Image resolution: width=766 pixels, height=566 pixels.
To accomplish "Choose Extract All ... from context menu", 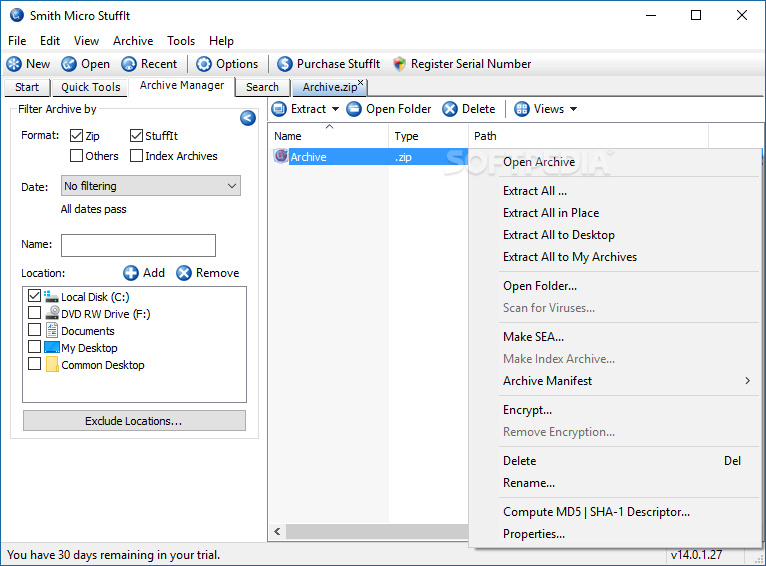I will (615, 191).
